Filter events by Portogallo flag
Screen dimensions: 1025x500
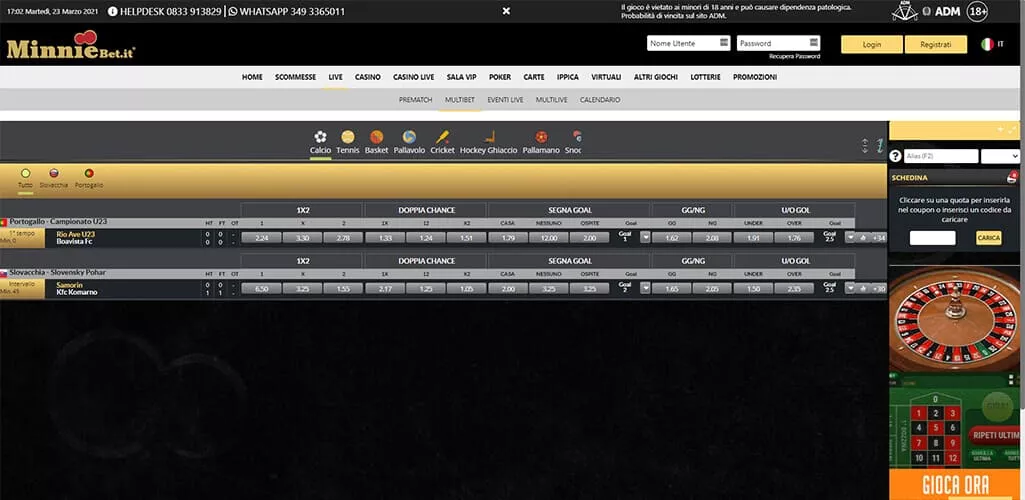tap(89, 173)
